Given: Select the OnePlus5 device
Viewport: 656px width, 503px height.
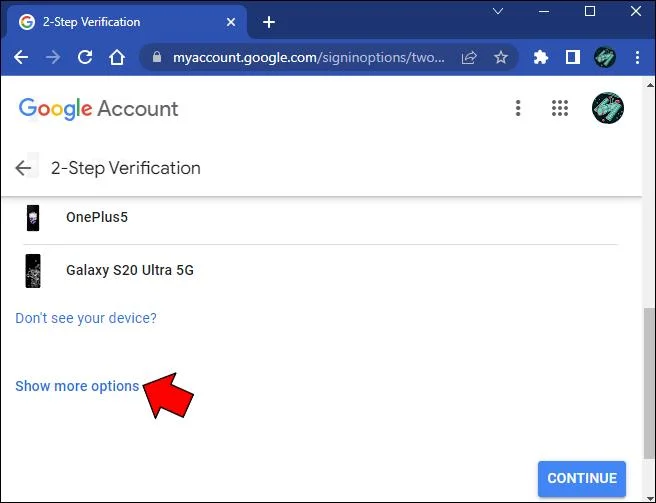Looking at the screenshot, I should [320, 218].
